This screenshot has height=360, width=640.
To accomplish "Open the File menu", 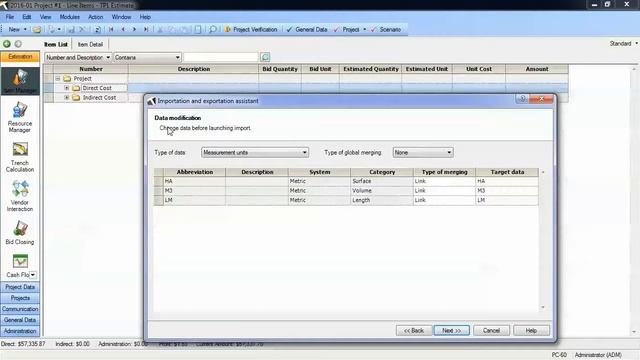I will click(9, 17).
